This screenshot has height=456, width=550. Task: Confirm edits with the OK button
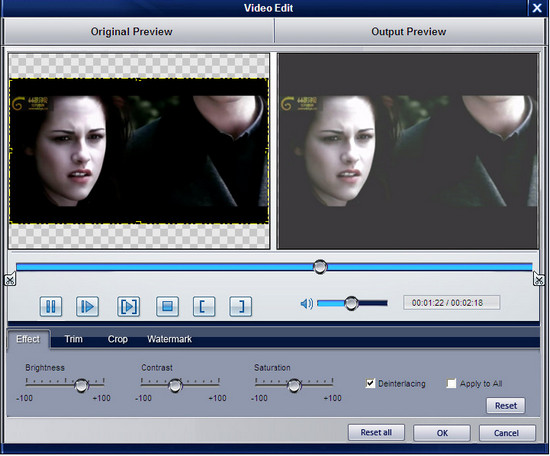[442, 433]
